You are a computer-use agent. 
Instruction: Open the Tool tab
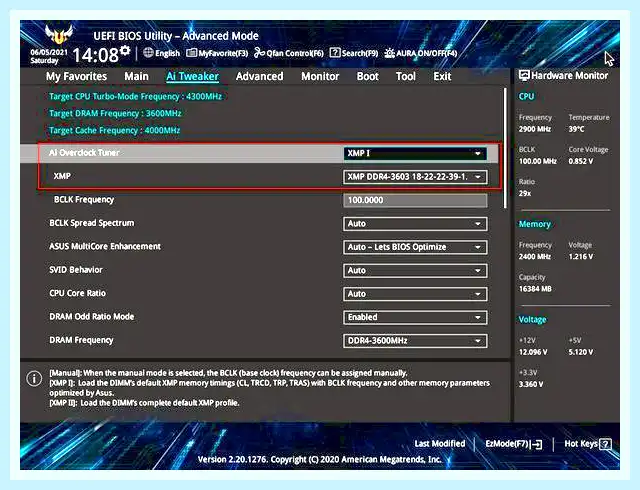point(405,76)
